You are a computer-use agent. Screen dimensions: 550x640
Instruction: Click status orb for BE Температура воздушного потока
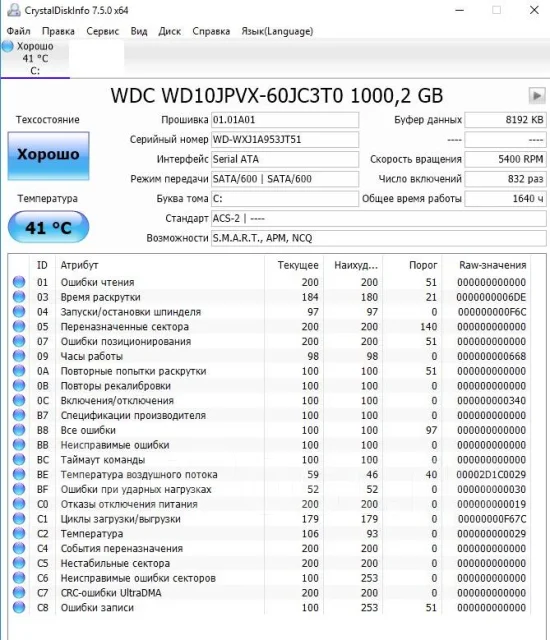click(x=19, y=474)
